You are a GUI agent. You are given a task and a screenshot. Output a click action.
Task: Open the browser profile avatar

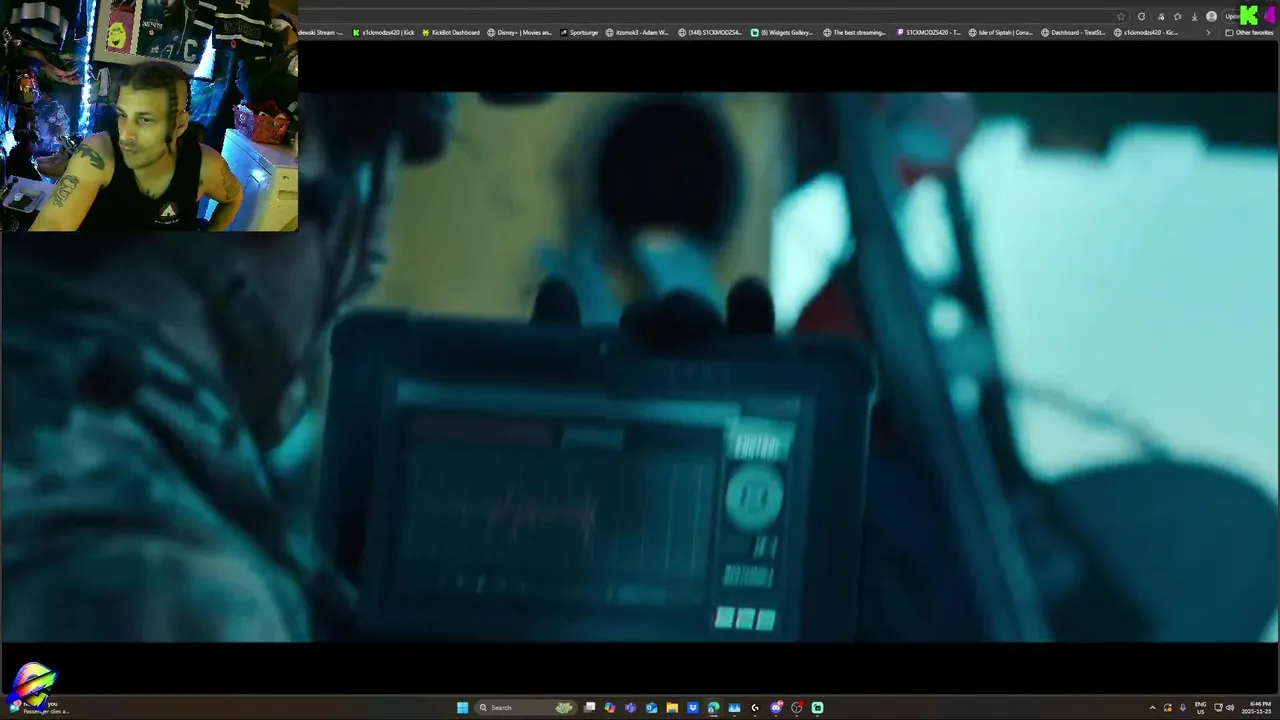tap(1211, 16)
